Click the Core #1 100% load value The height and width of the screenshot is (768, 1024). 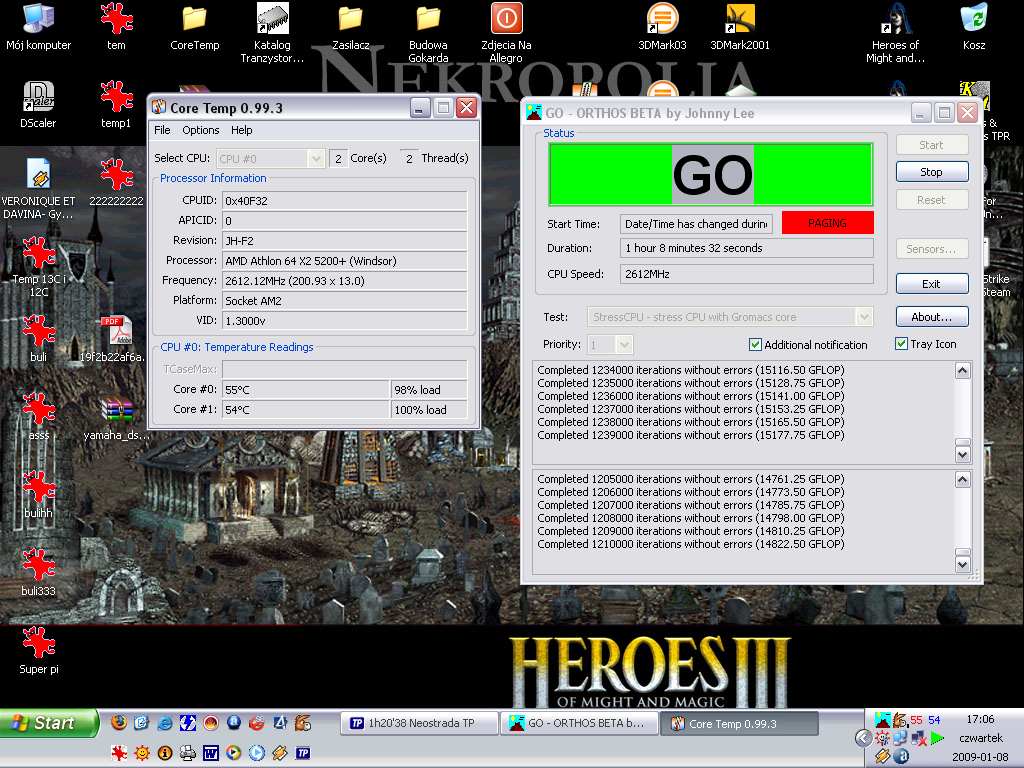coord(429,409)
